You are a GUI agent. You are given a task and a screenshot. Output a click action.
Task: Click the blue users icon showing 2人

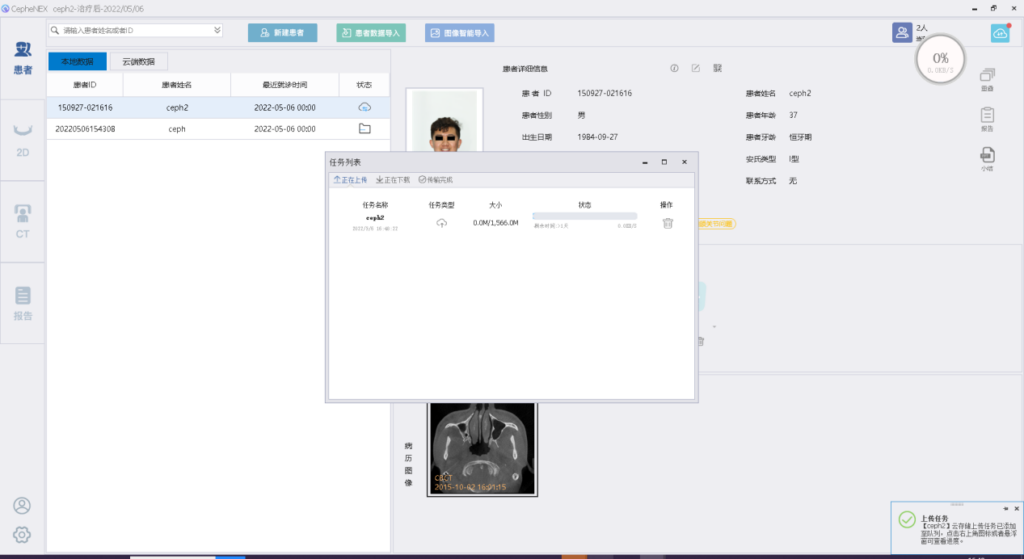pyautogui.click(x=902, y=32)
